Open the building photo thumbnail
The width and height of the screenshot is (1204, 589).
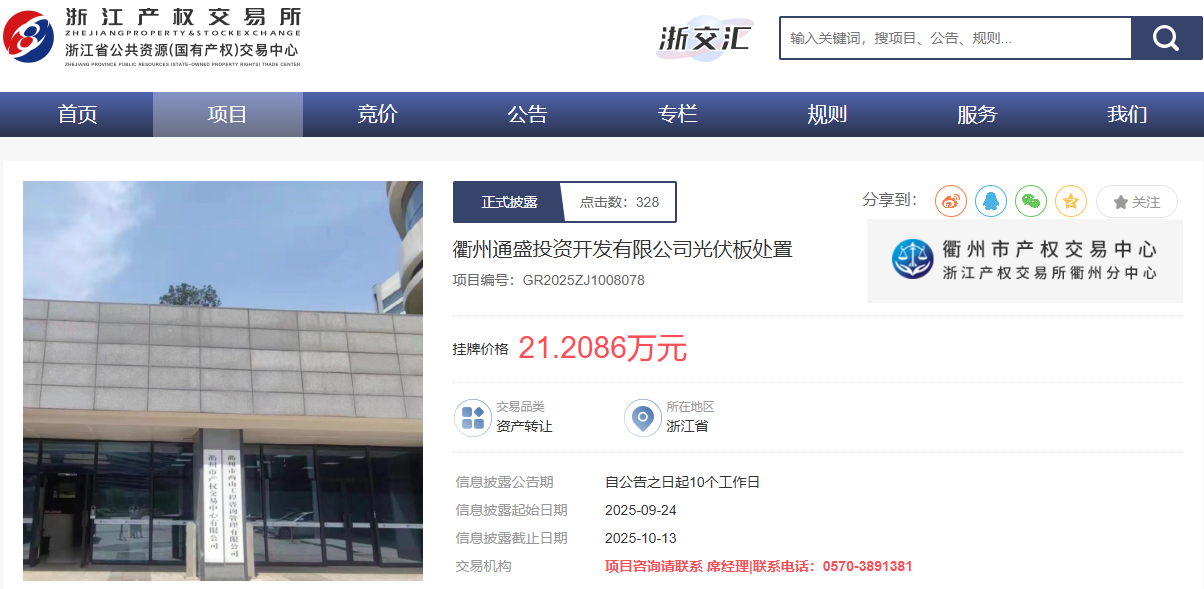pos(223,380)
